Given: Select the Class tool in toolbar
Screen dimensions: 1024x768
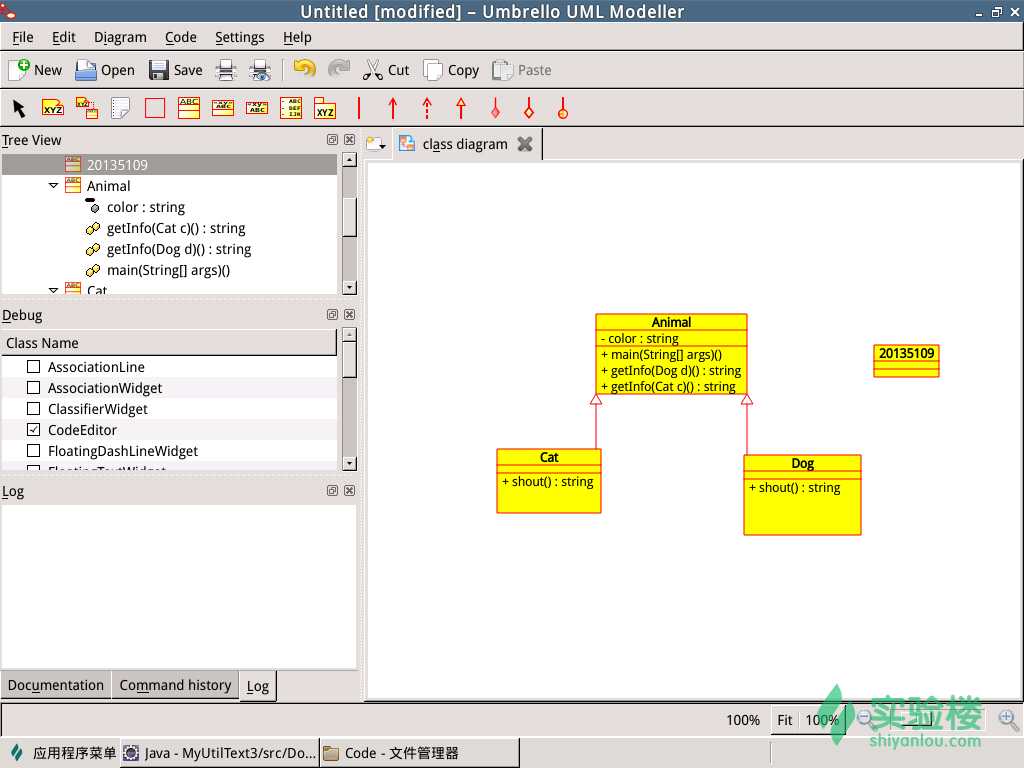Looking at the screenshot, I should point(189,108).
